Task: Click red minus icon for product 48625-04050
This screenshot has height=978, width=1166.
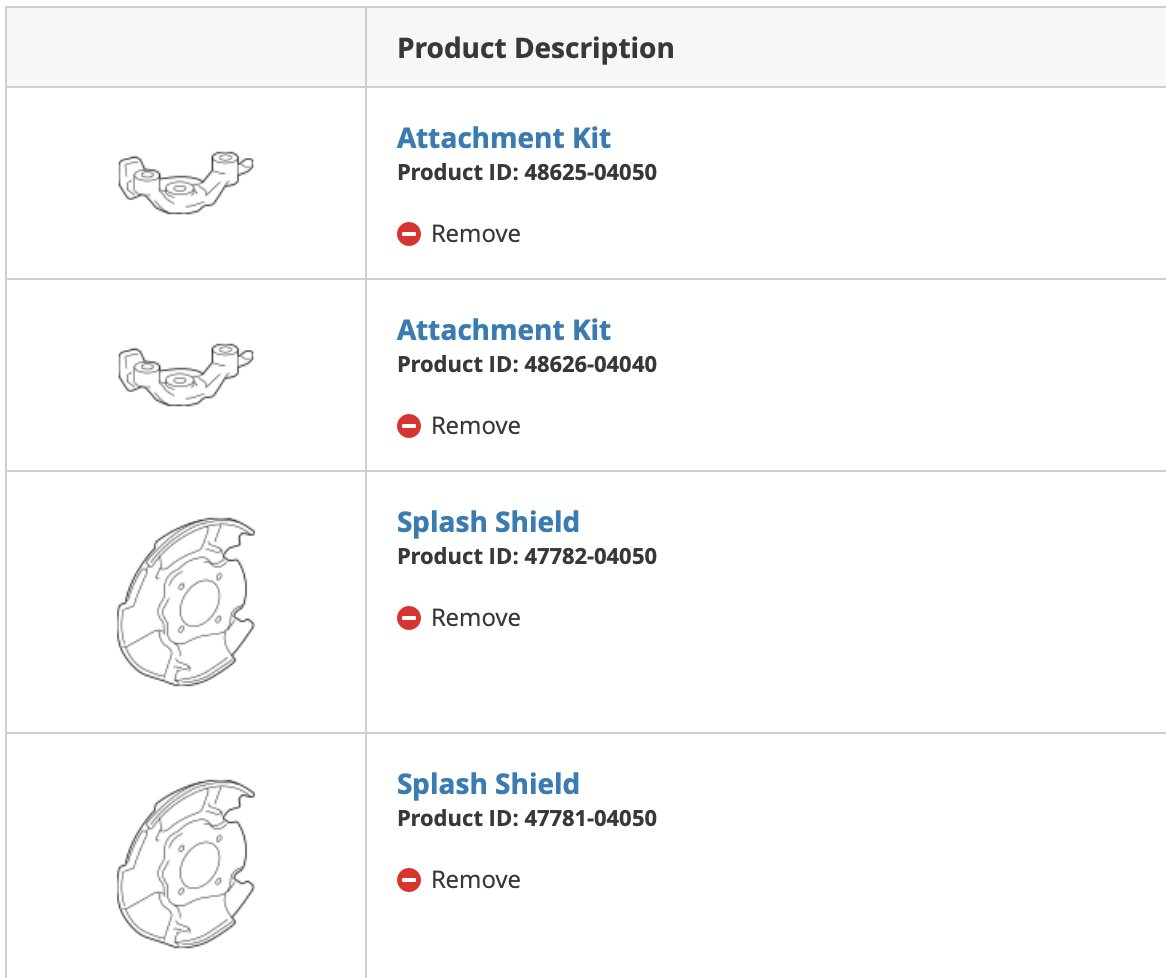Action: coord(409,234)
